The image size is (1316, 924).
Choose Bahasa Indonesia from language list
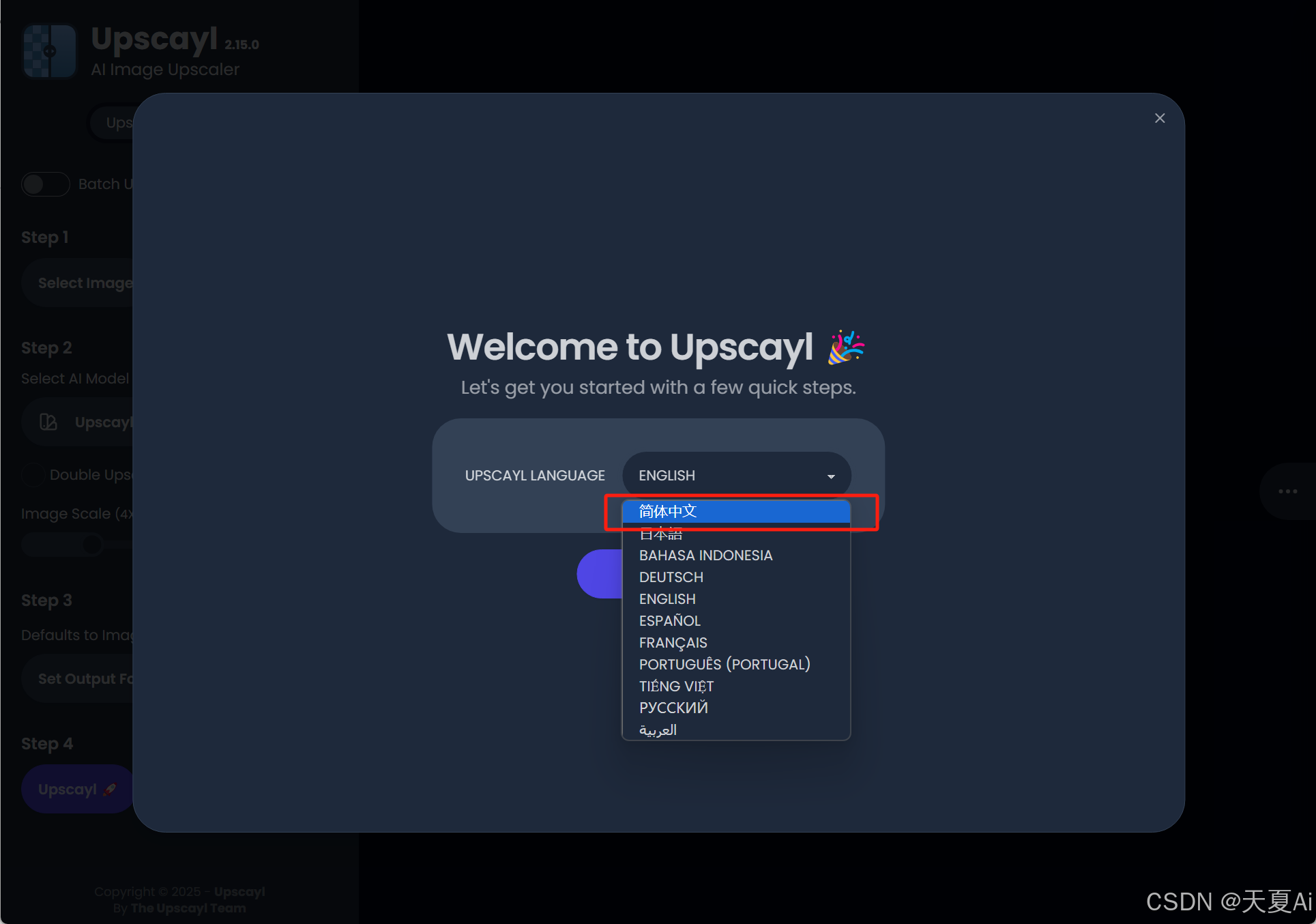click(x=705, y=555)
